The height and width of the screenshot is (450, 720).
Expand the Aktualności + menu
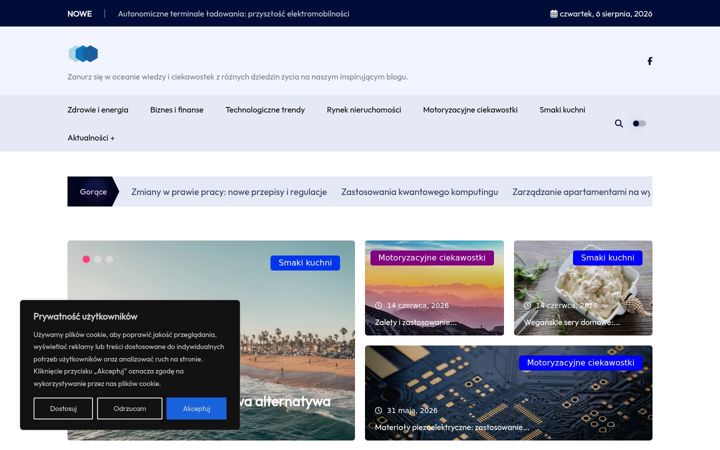coord(91,138)
